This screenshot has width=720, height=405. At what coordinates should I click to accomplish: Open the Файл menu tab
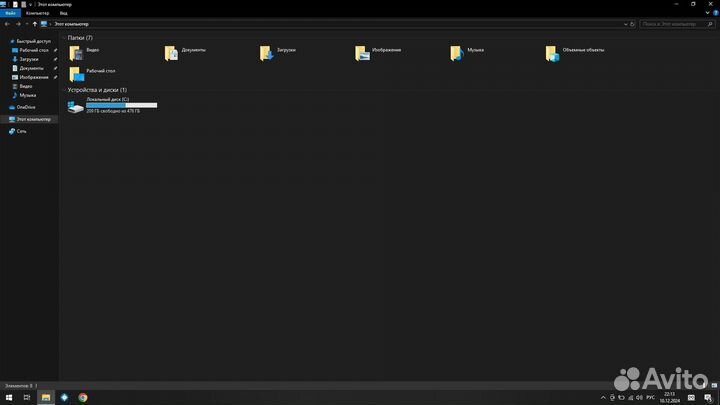click(x=10, y=13)
